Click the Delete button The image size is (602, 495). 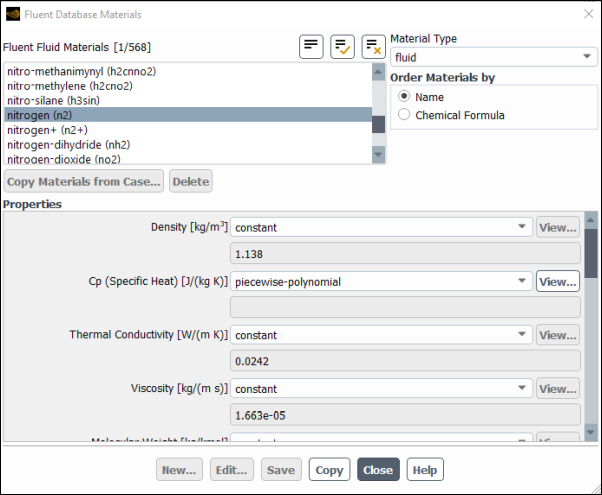pyautogui.click(x=191, y=181)
